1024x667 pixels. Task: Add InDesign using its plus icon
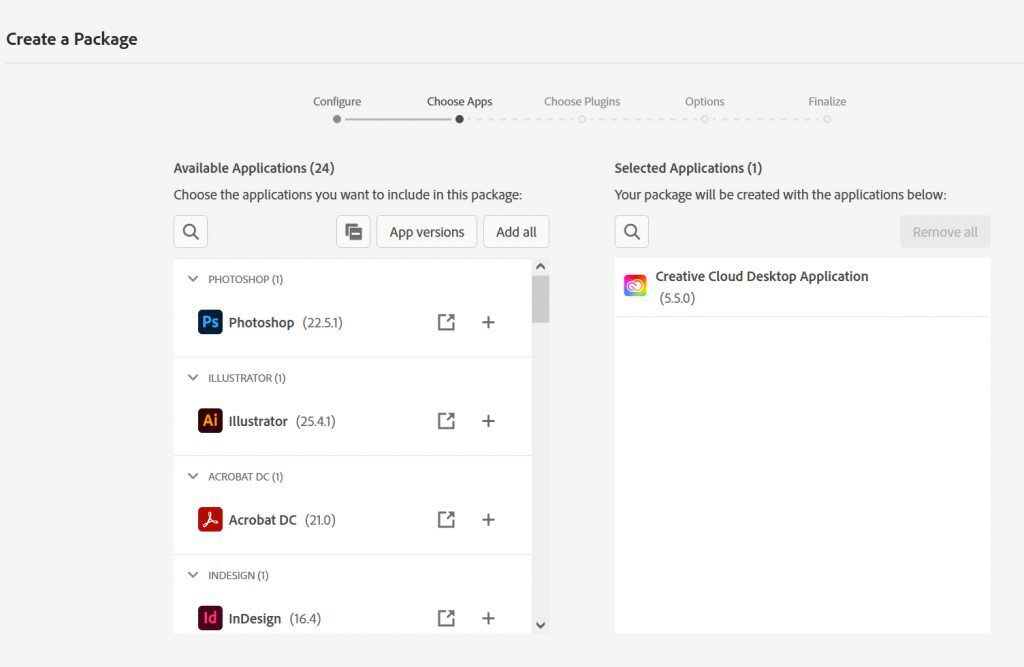[488, 618]
